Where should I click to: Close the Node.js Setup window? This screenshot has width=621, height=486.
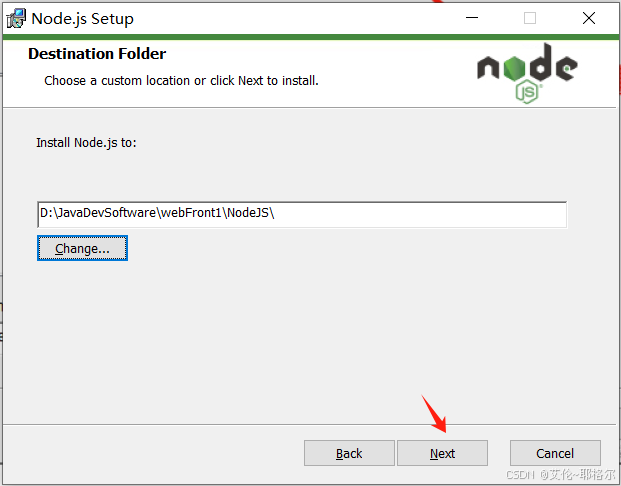click(x=589, y=18)
